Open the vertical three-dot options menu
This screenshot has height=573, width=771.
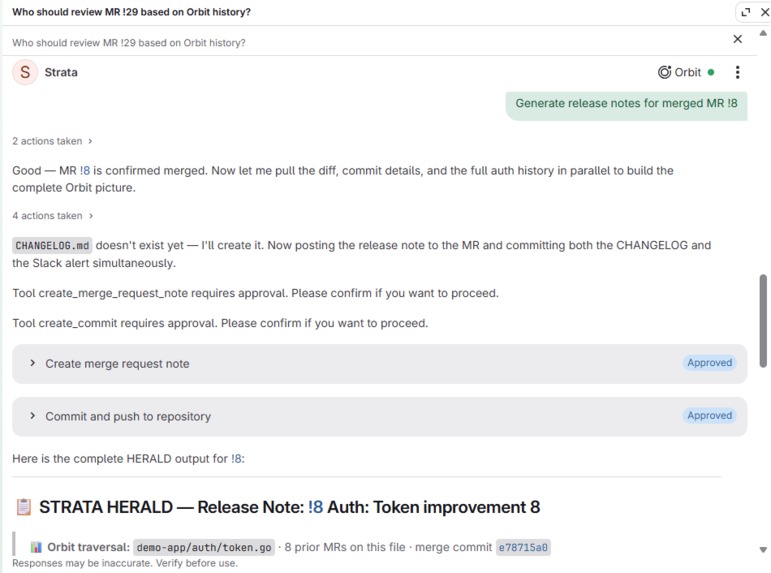(737, 72)
